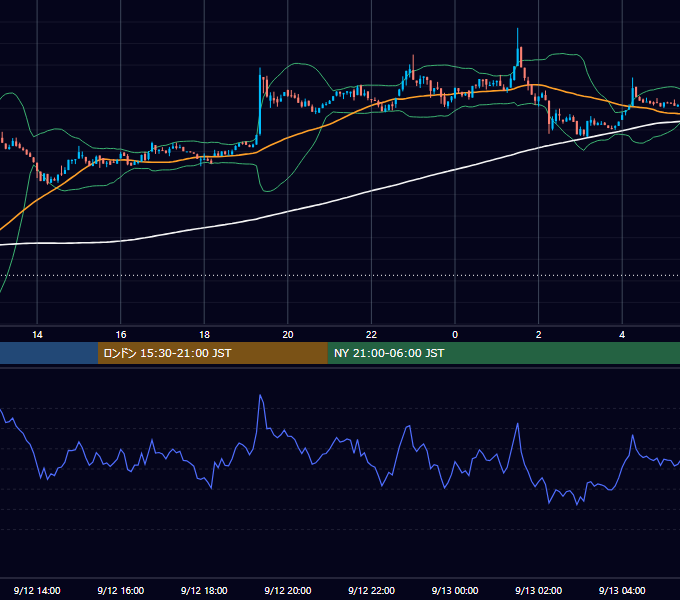Click the hour label 4 on chart axis

622,335
